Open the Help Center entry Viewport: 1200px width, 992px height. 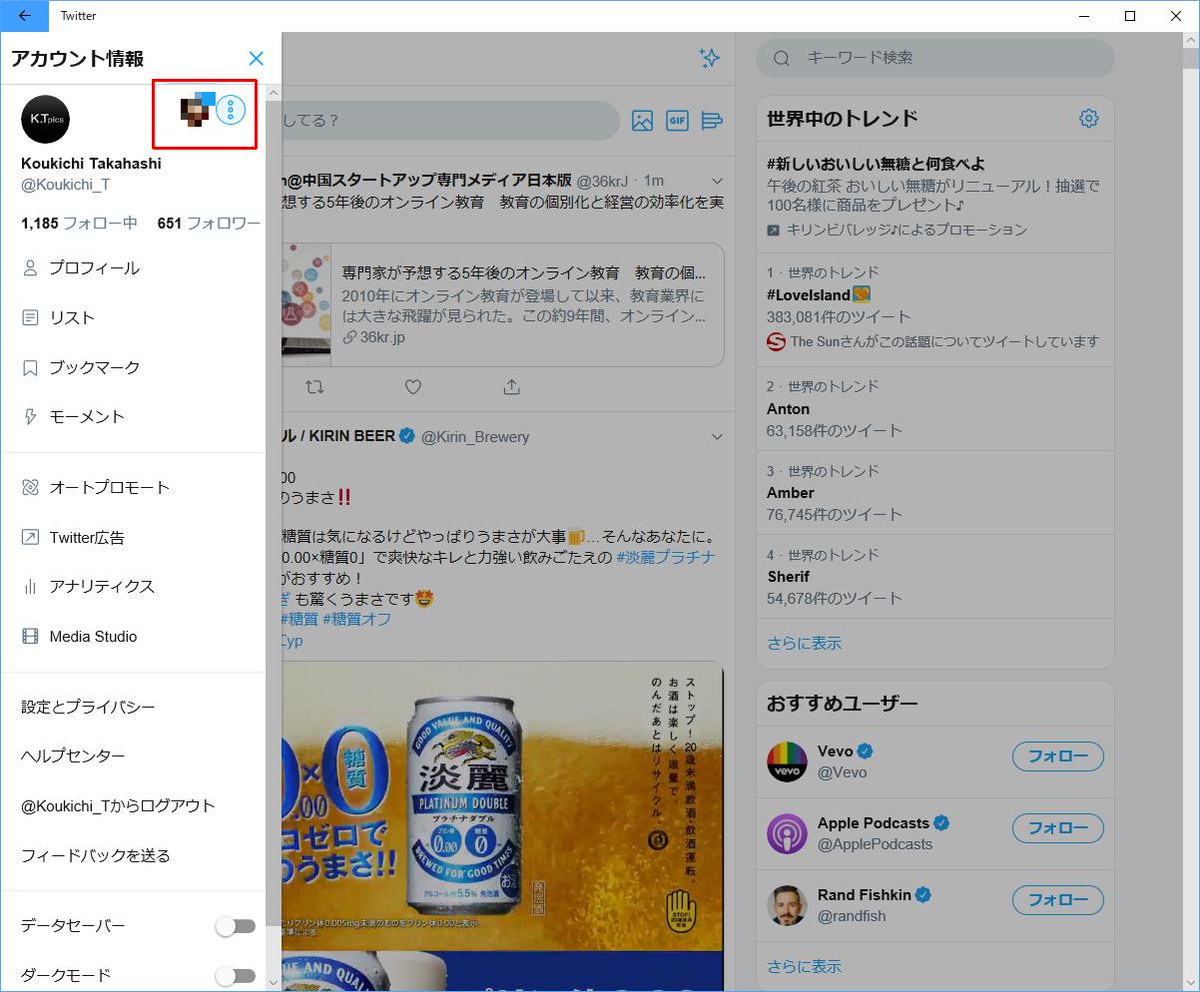134,757
